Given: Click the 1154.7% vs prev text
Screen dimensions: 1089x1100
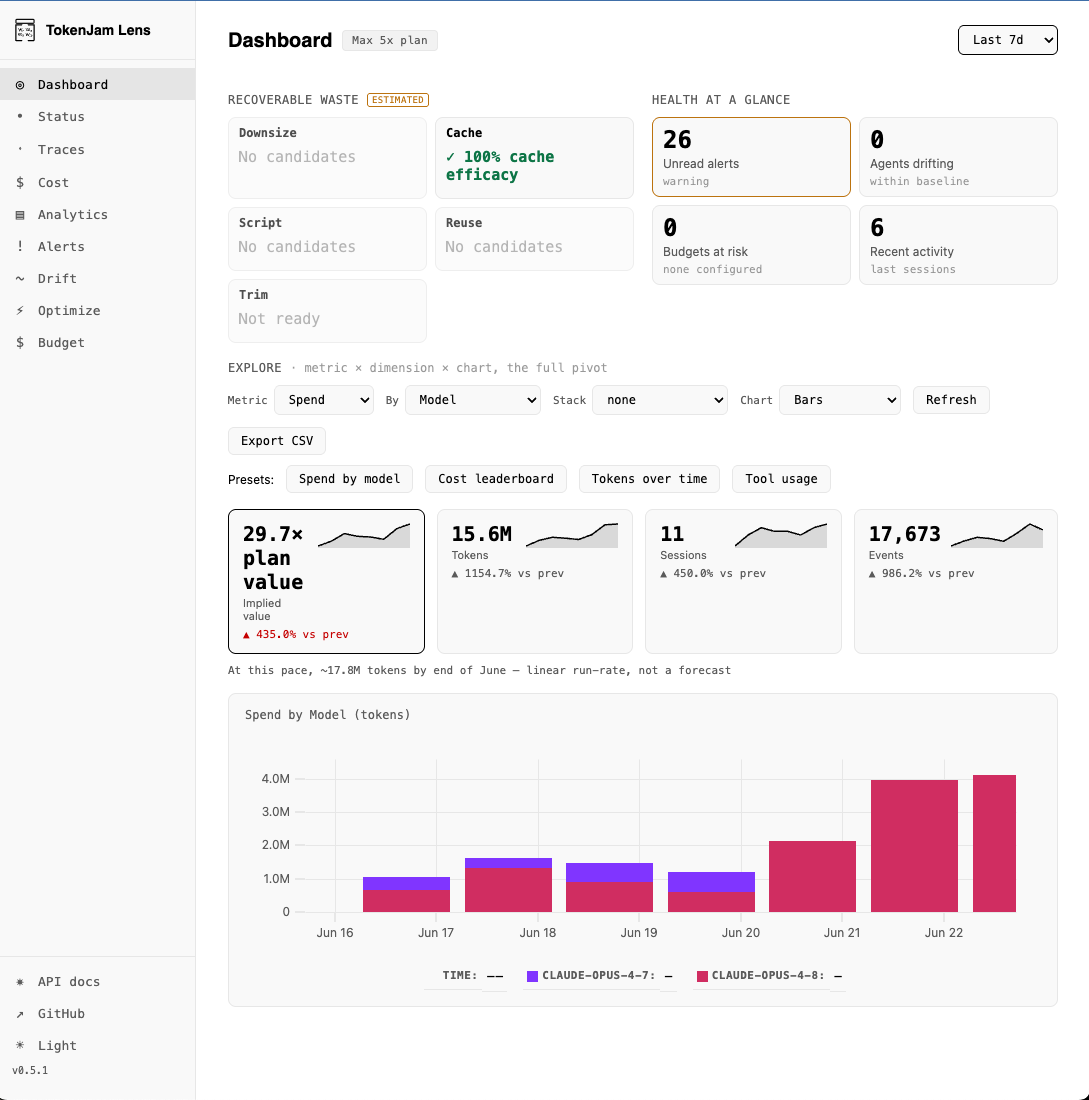Looking at the screenshot, I should (x=507, y=573).
